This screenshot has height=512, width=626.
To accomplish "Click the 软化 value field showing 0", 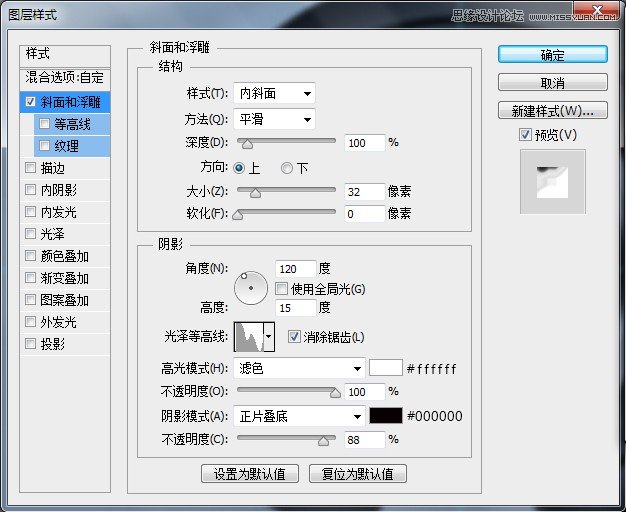I will click(365, 214).
